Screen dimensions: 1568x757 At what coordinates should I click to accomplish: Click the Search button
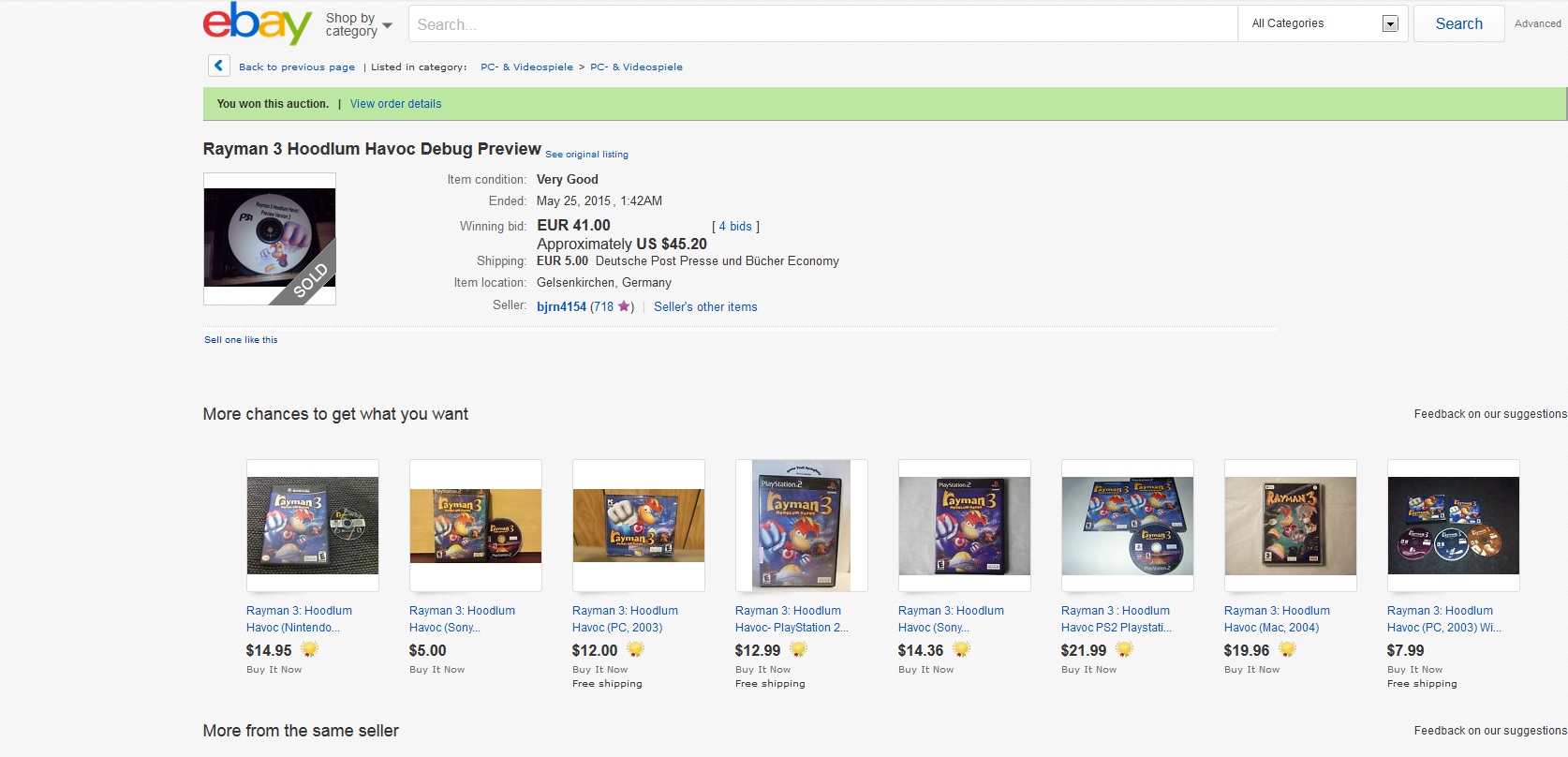(x=1458, y=23)
